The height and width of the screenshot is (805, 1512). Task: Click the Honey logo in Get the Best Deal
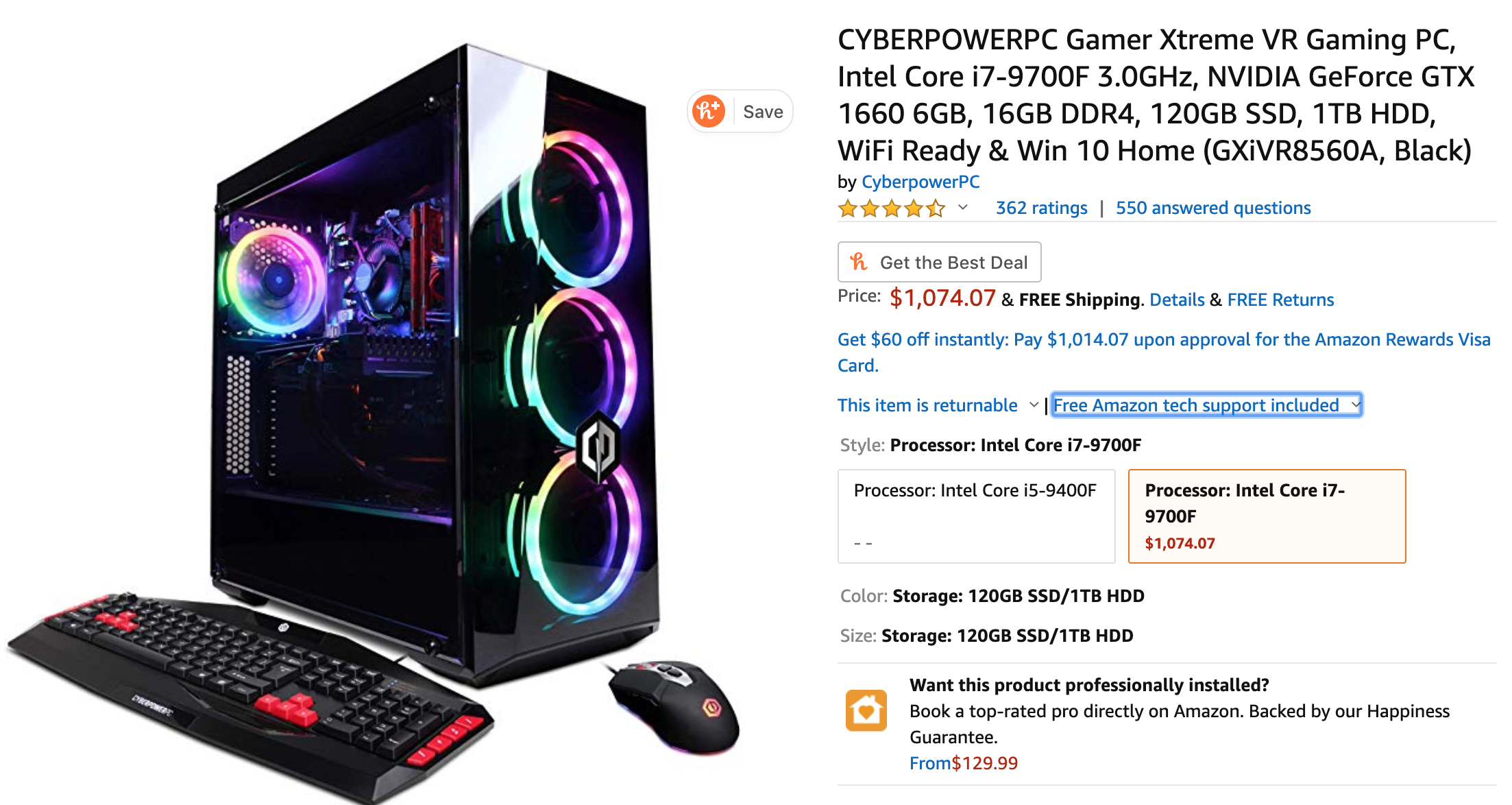[859, 262]
